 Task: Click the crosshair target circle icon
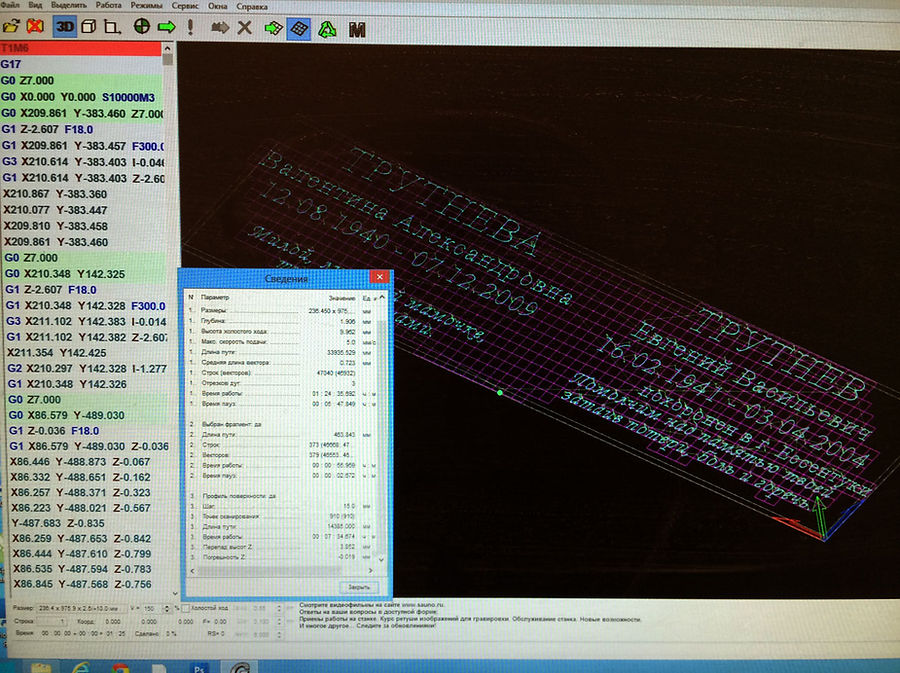coord(141,26)
